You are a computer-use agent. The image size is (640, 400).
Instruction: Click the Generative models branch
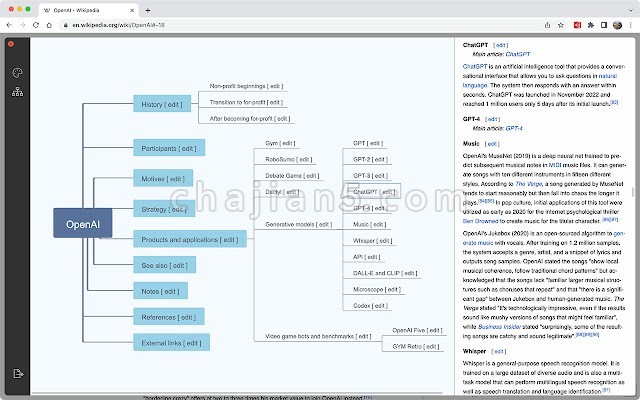pos(298,224)
